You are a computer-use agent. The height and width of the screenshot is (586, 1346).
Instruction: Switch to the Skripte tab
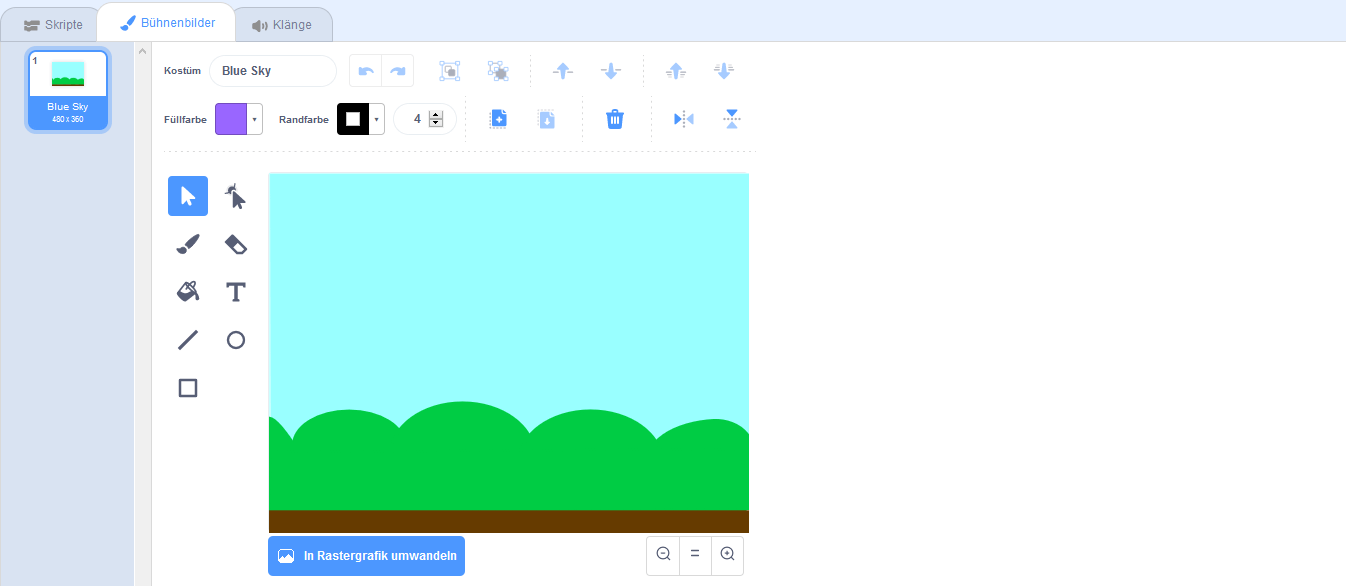pyautogui.click(x=54, y=24)
